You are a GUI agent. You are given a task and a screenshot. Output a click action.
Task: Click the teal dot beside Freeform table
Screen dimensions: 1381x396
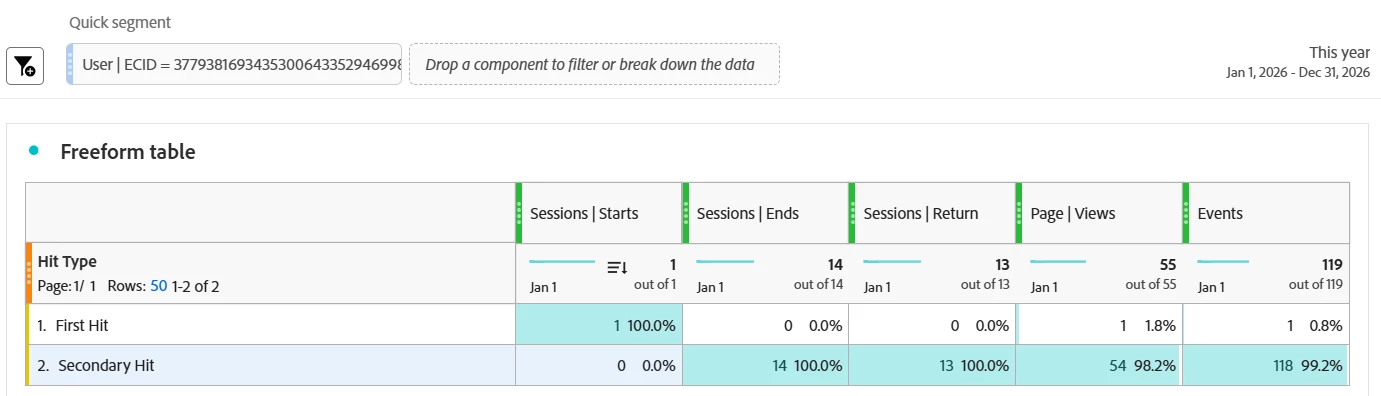(34, 151)
